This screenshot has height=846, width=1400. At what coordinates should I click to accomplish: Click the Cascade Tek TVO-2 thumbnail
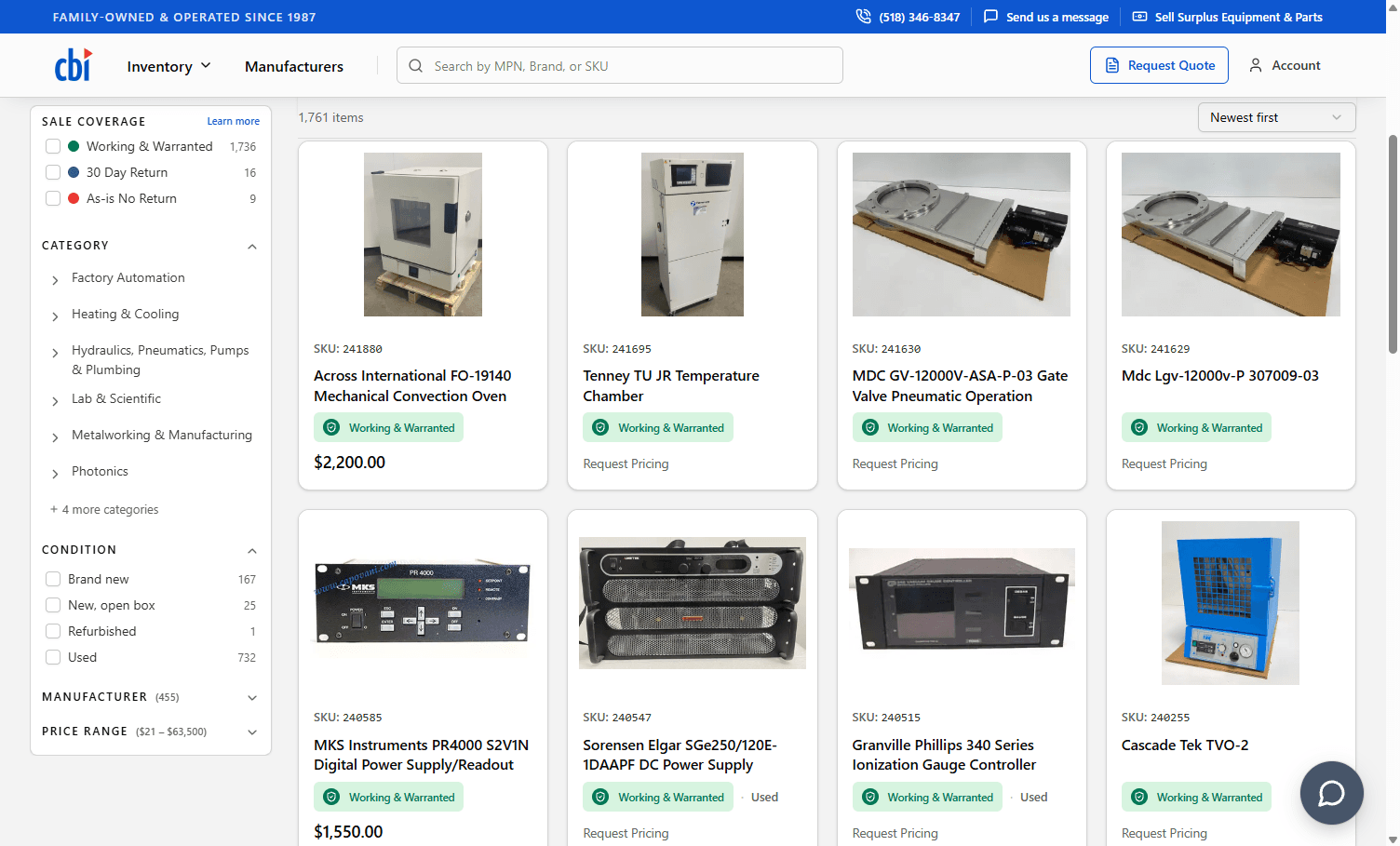(x=1231, y=603)
